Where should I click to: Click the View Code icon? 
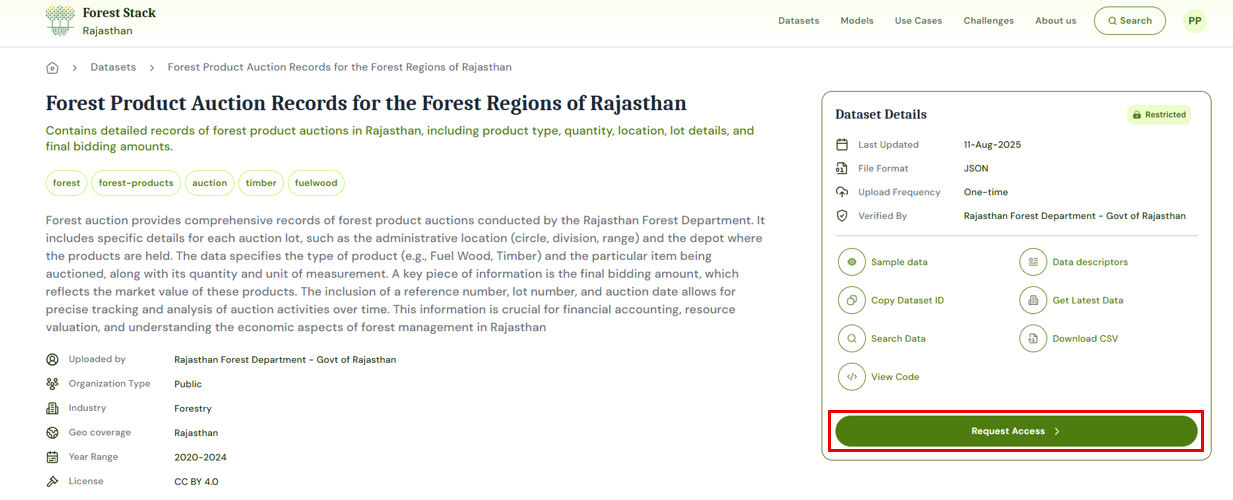[852, 377]
